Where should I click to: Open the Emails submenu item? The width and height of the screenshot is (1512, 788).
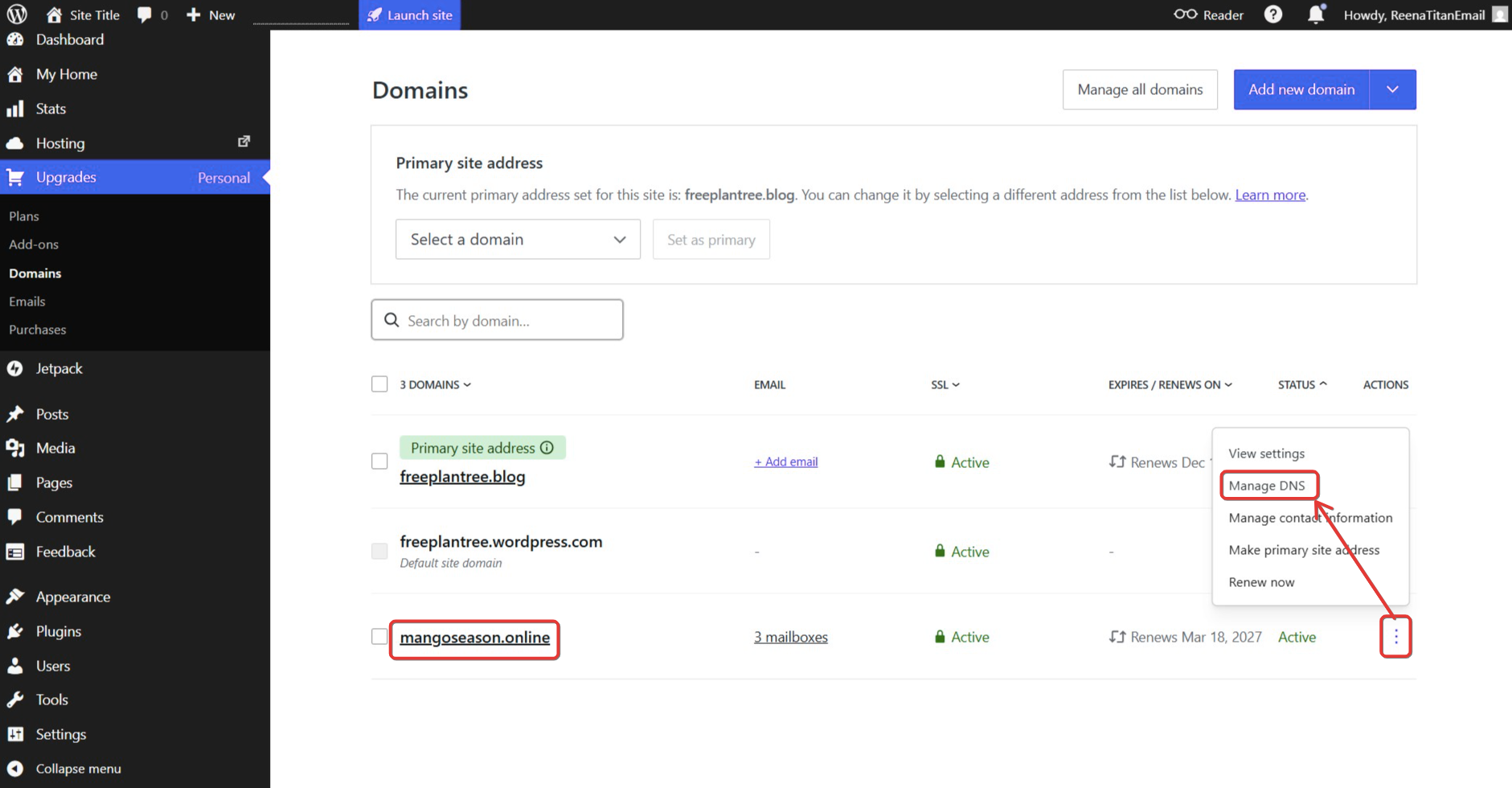(x=27, y=302)
